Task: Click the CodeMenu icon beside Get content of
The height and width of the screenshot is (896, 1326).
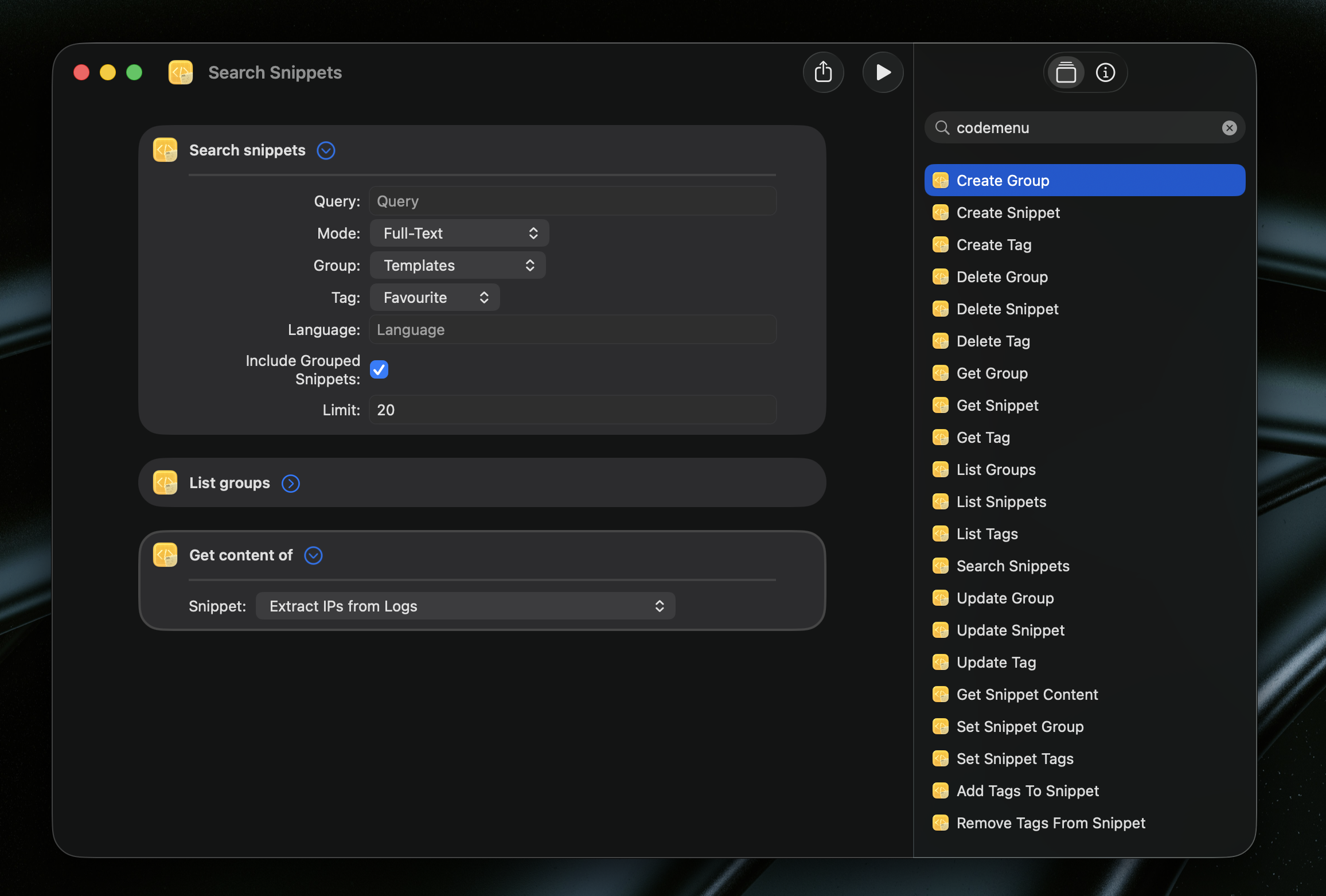Action: click(x=164, y=555)
